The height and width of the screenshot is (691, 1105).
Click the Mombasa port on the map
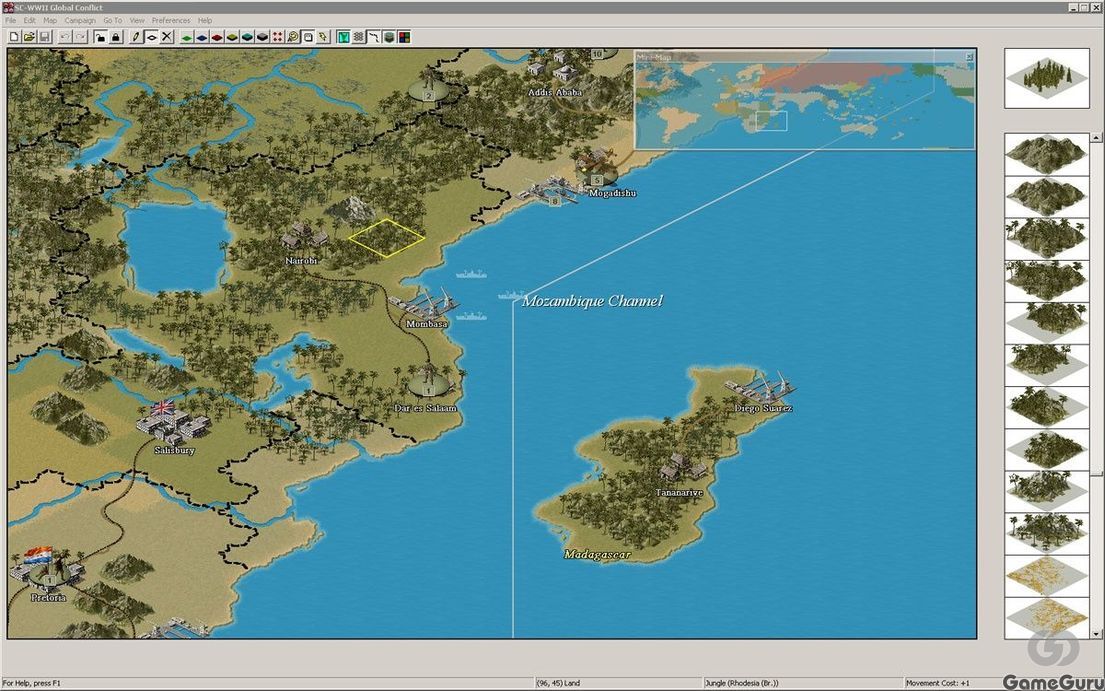(425, 303)
